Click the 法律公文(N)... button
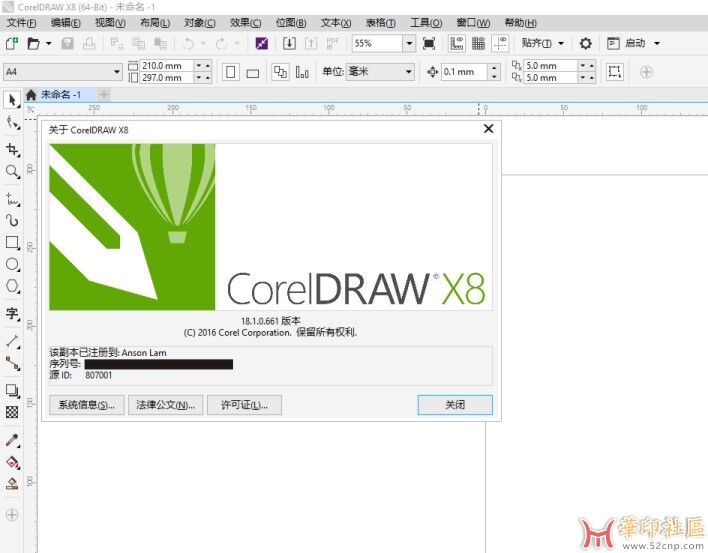 165,405
